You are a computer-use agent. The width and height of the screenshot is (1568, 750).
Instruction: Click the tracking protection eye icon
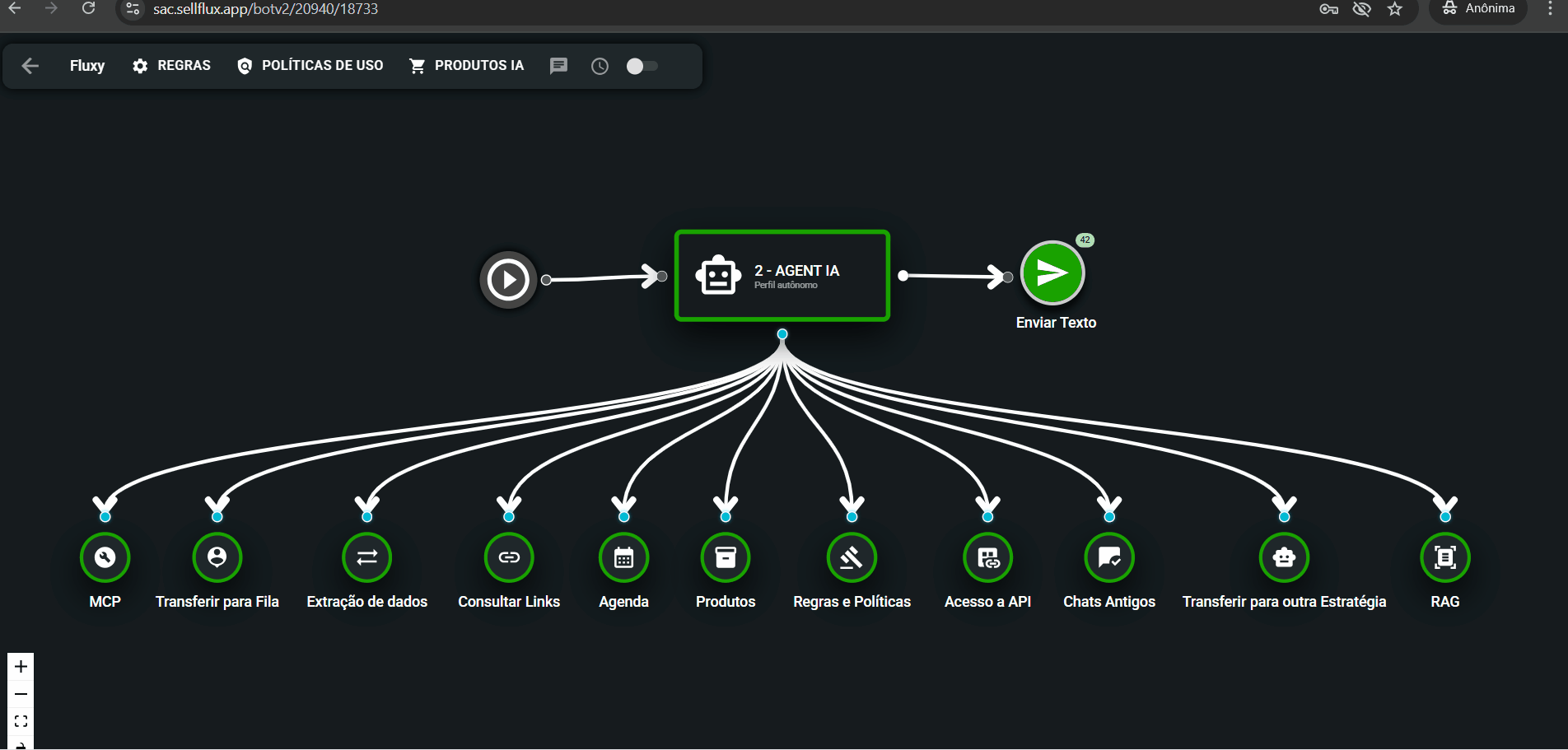(1362, 9)
